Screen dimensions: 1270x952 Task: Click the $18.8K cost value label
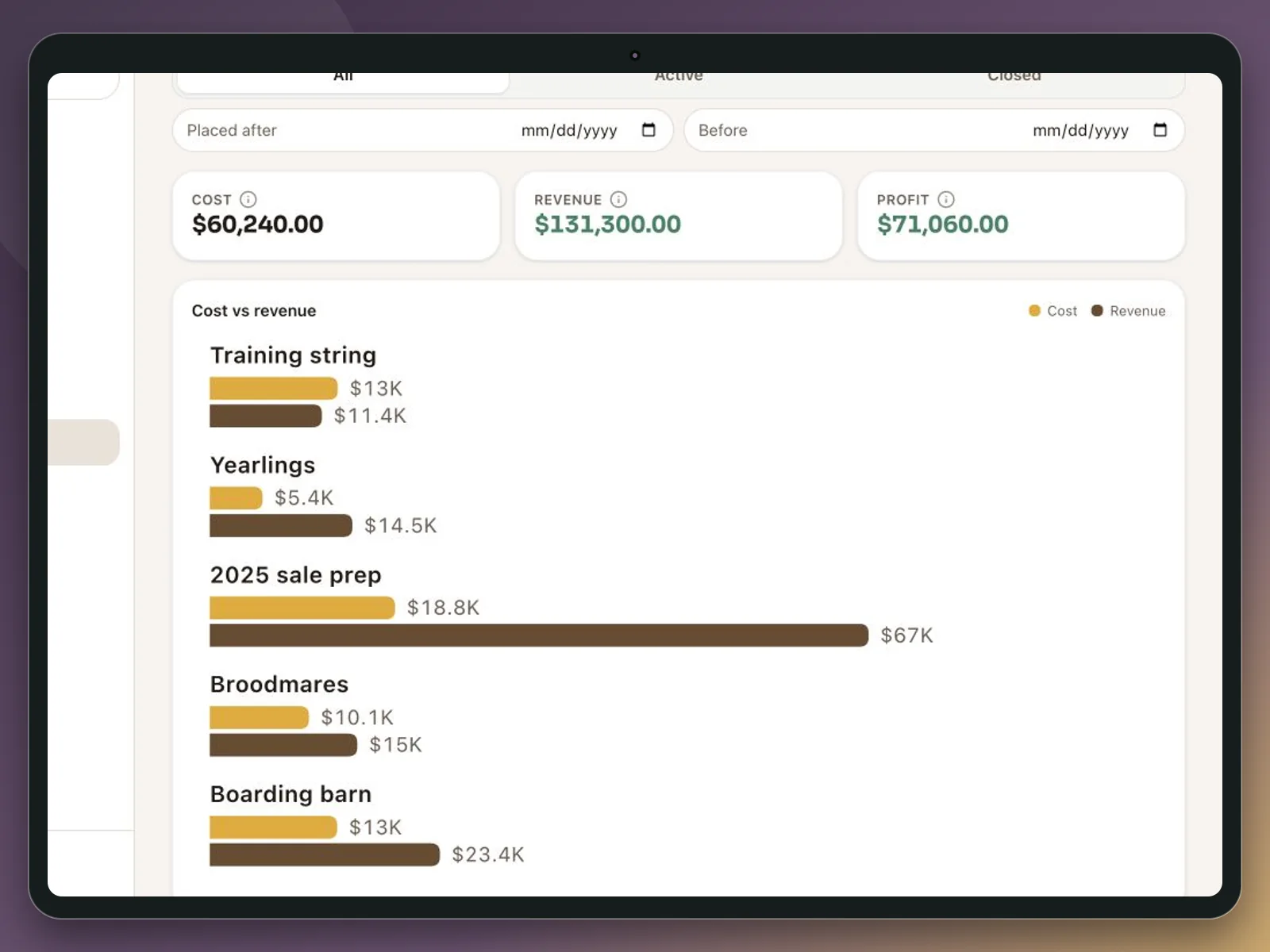[443, 608]
